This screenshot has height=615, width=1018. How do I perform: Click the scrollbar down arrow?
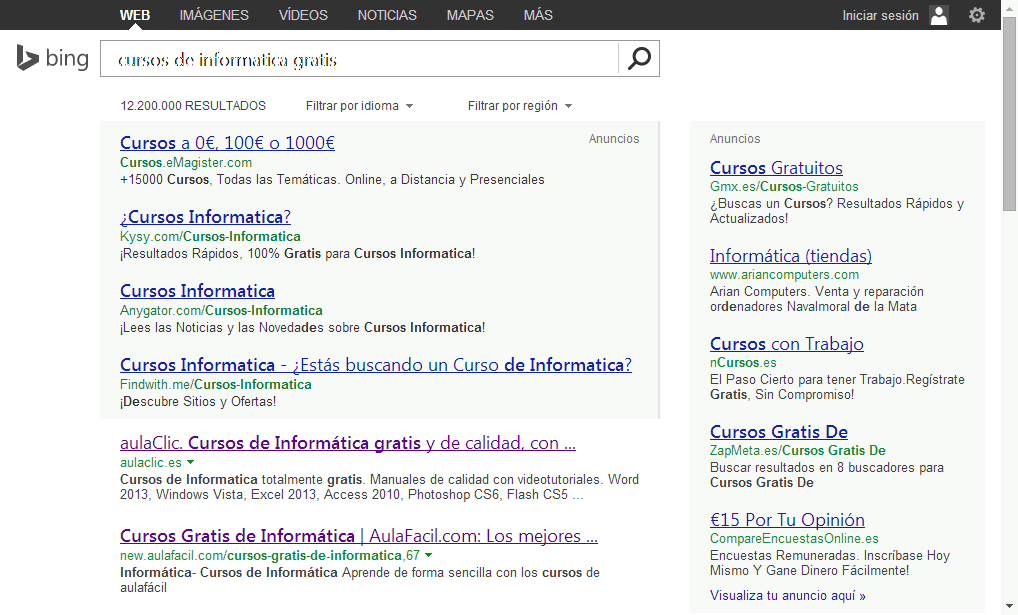1009,607
